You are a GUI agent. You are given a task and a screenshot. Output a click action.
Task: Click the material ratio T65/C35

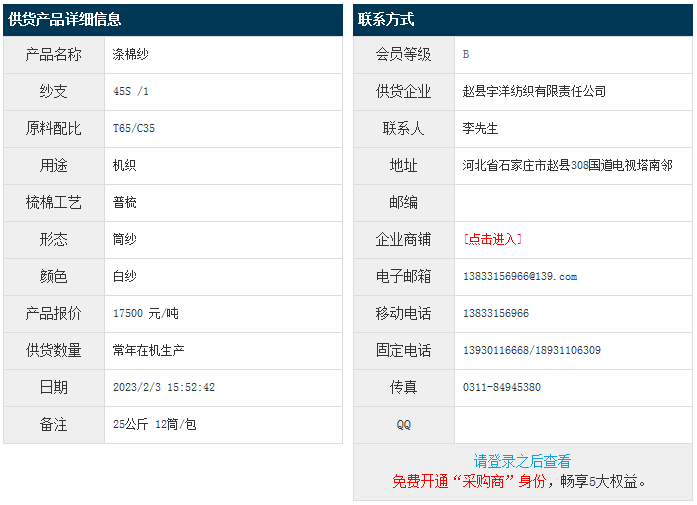[x=134, y=128]
